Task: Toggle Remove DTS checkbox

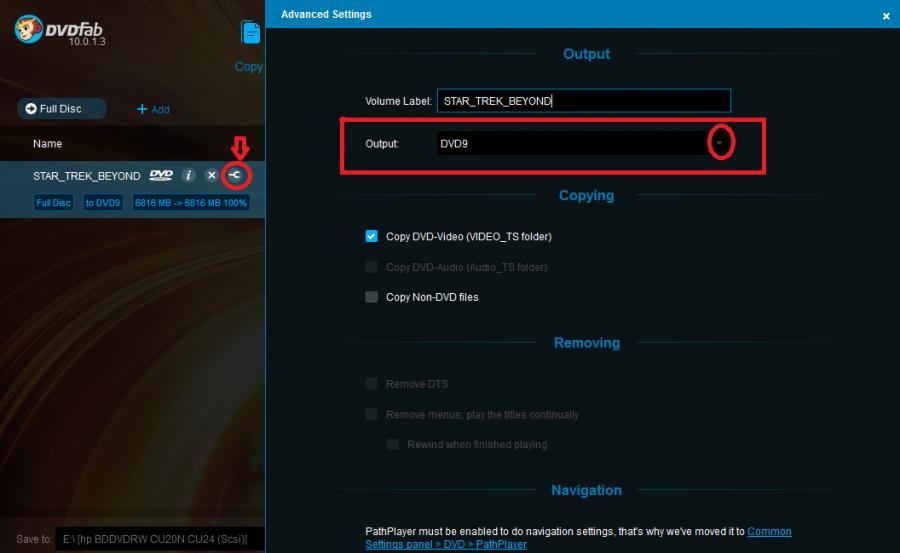Action: 371,384
